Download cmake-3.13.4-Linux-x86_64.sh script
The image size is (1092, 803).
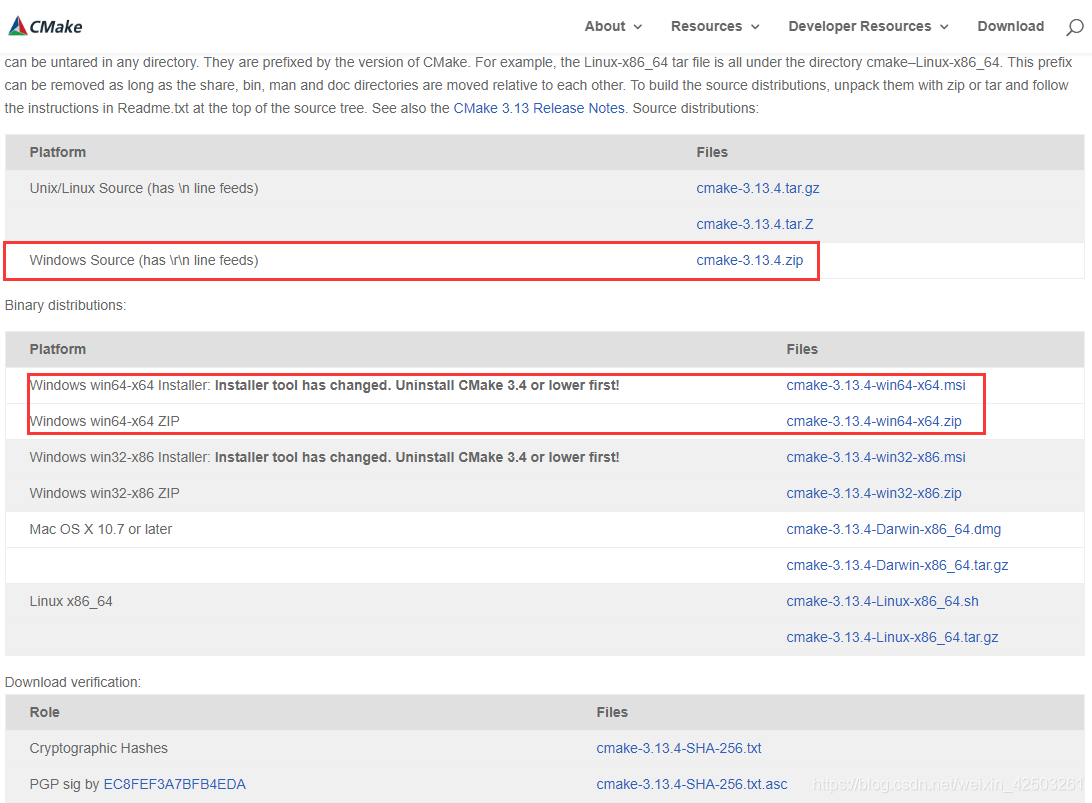click(x=882, y=602)
